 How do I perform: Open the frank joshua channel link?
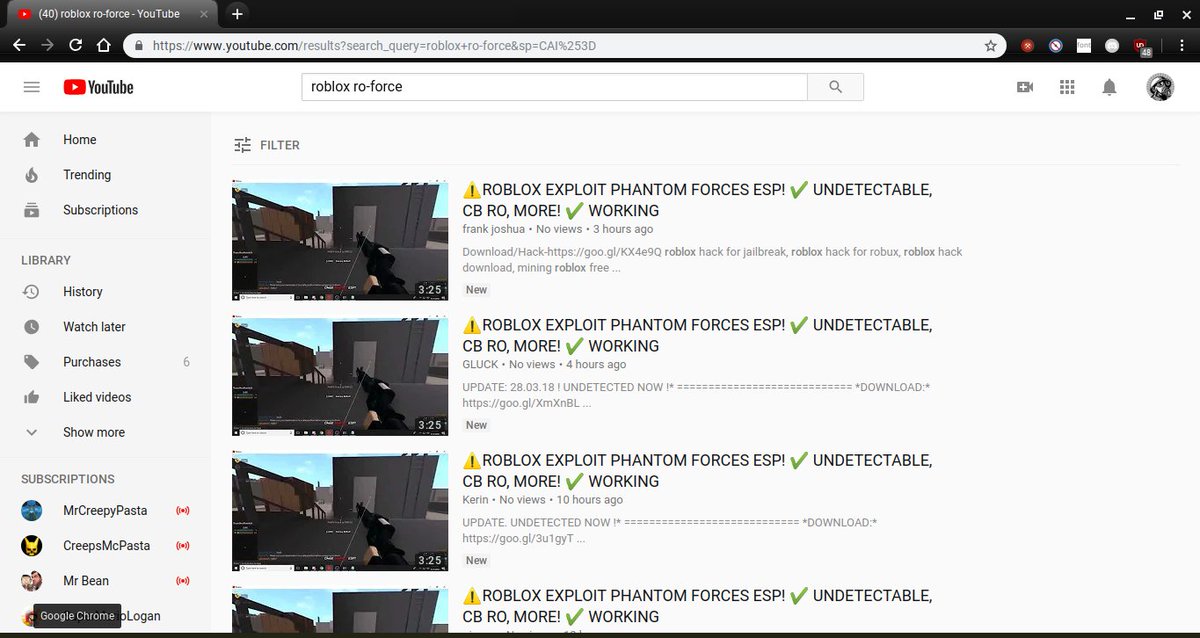pyautogui.click(x=493, y=229)
